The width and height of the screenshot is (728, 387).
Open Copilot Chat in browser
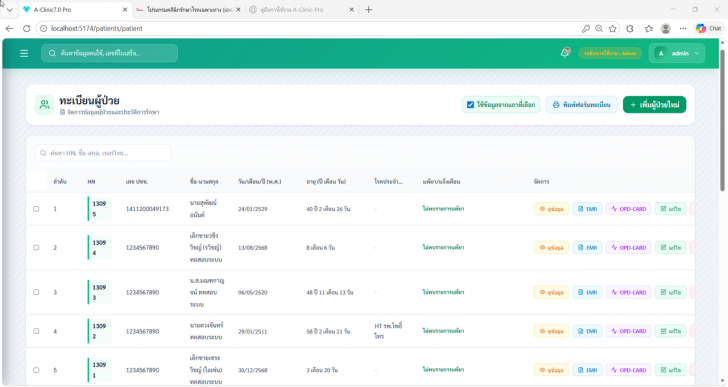pyautogui.click(x=708, y=29)
